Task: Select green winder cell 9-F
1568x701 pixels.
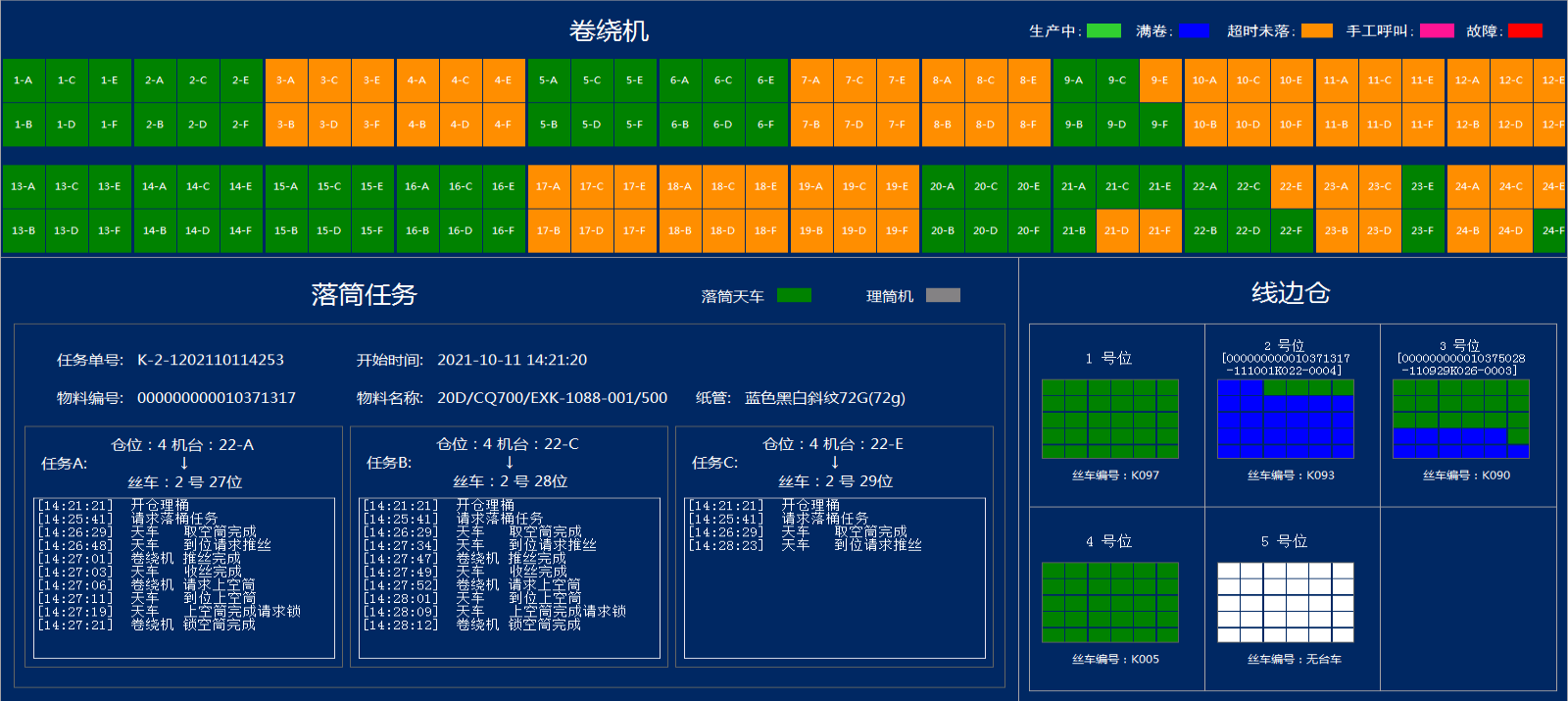Action: coord(1160,125)
